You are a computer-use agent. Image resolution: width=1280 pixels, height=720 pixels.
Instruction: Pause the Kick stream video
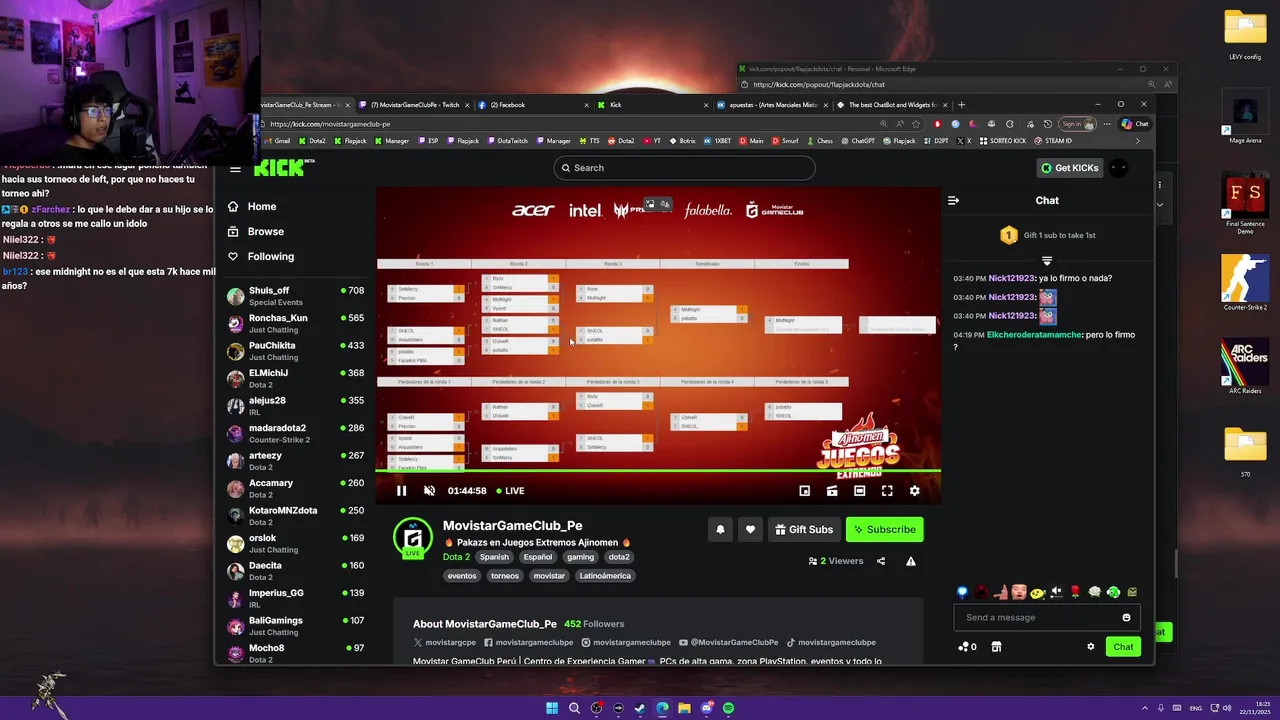click(x=401, y=491)
